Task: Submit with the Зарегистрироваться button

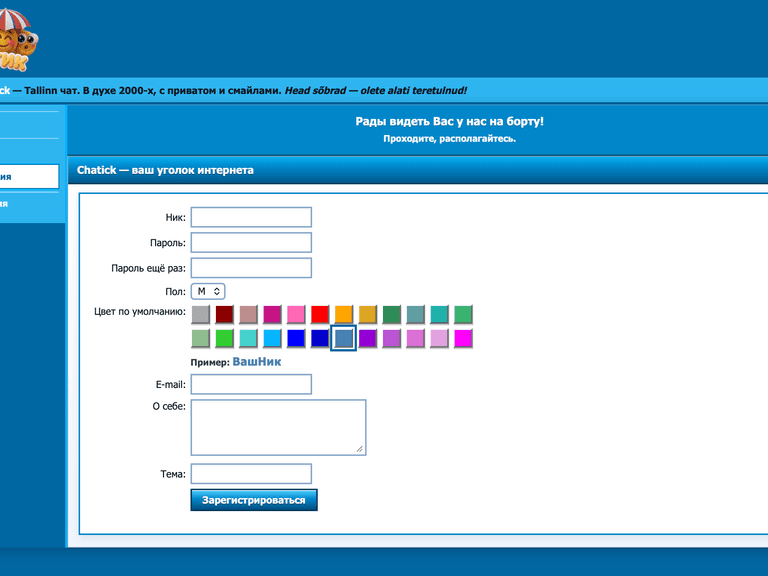Action: (254, 500)
